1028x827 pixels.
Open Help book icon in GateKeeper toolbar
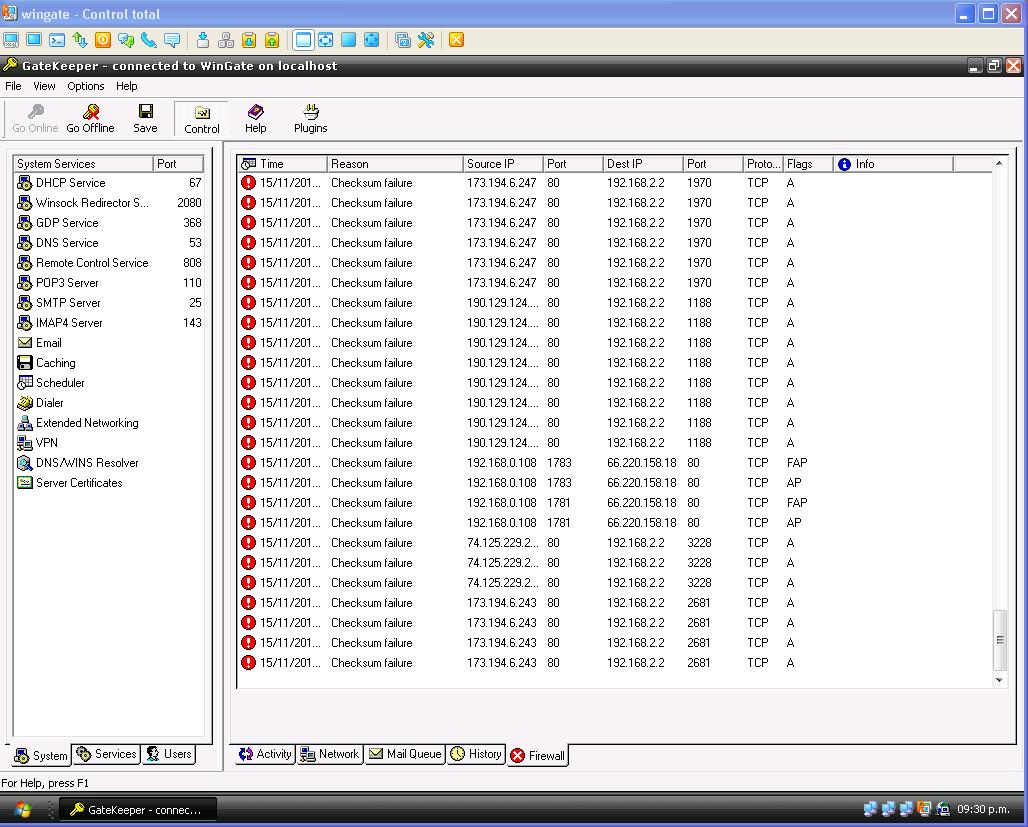pyautogui.click(x=256, y=119)
